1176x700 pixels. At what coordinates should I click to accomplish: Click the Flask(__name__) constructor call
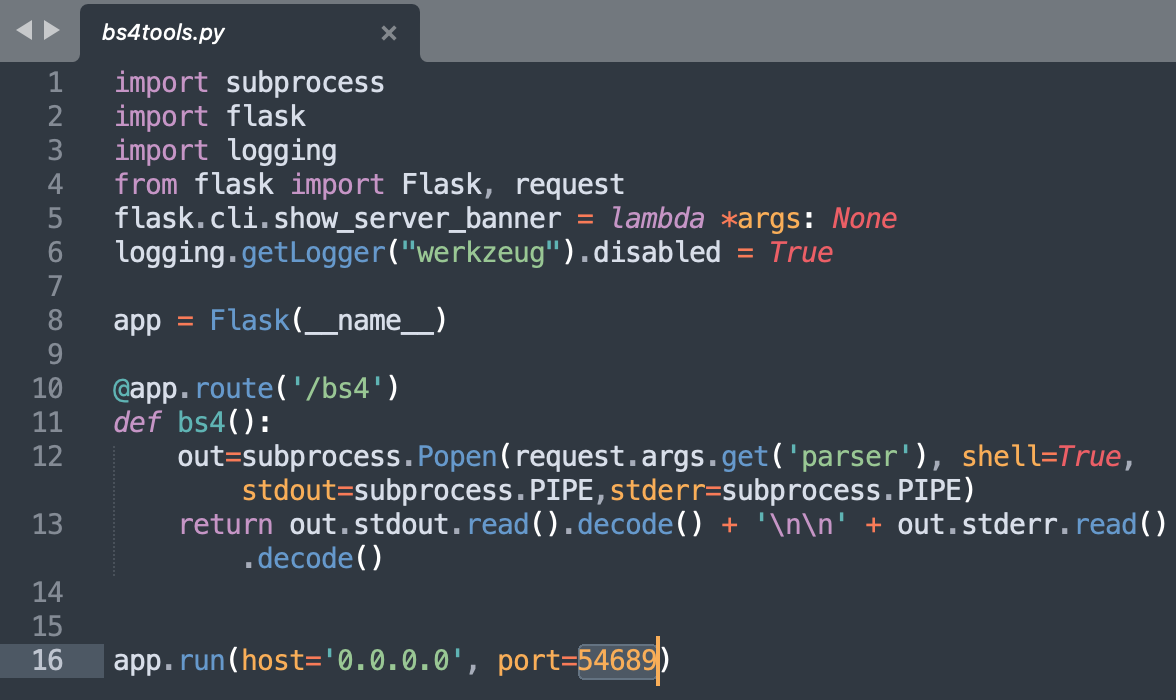tap(327, 320)
